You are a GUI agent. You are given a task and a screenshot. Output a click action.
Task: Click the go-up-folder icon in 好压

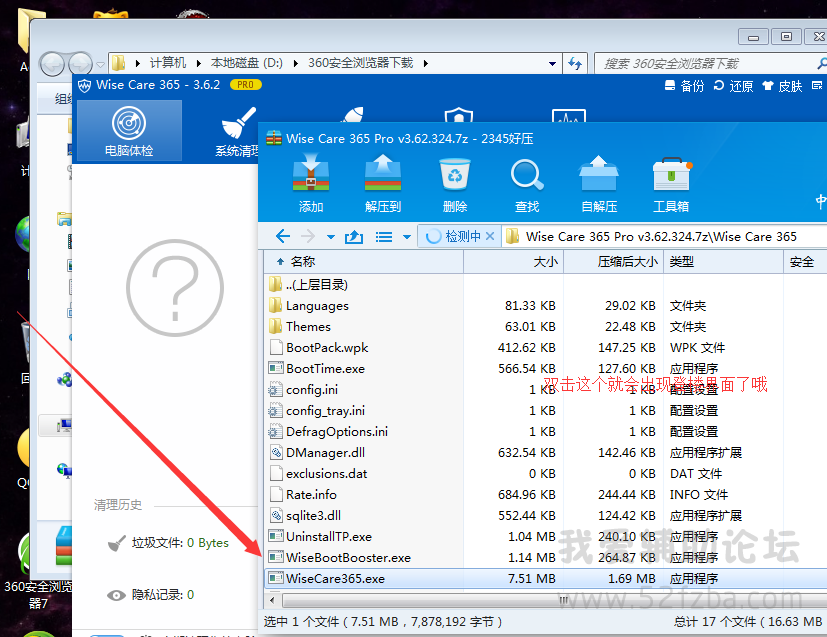click(354, 237)
